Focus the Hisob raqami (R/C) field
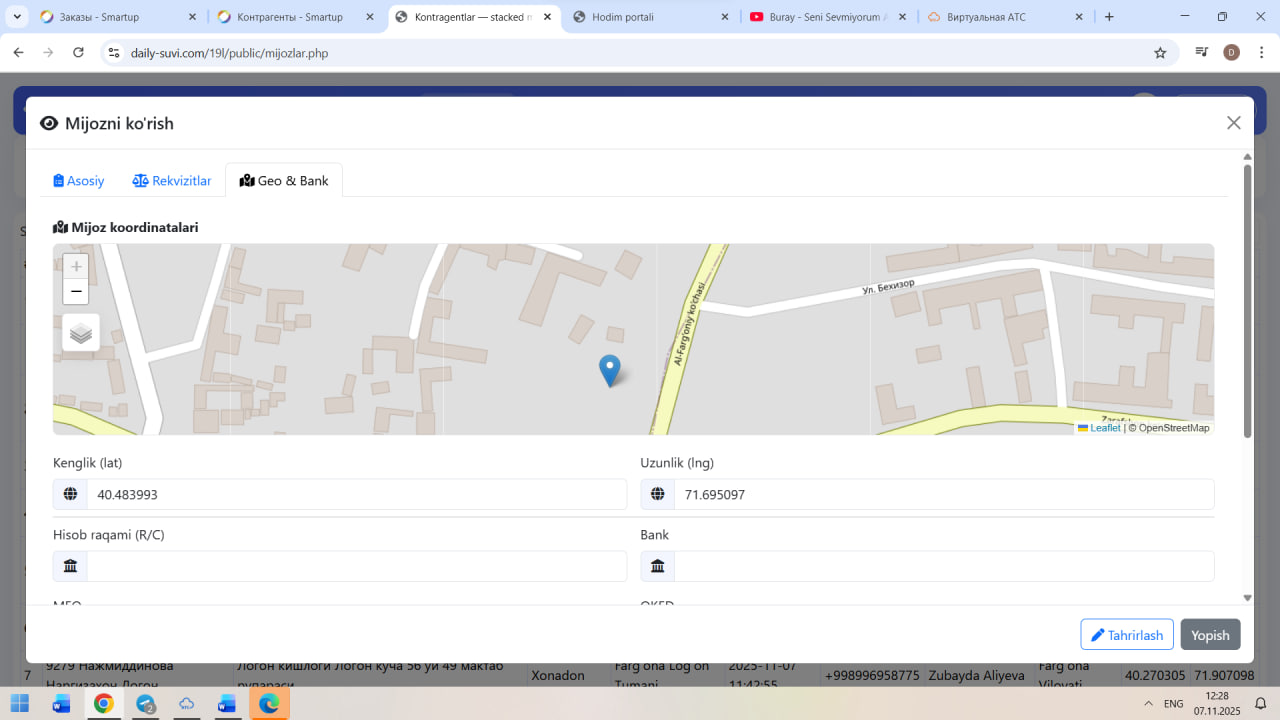The image size is (1280, 720). pos(355,566)
